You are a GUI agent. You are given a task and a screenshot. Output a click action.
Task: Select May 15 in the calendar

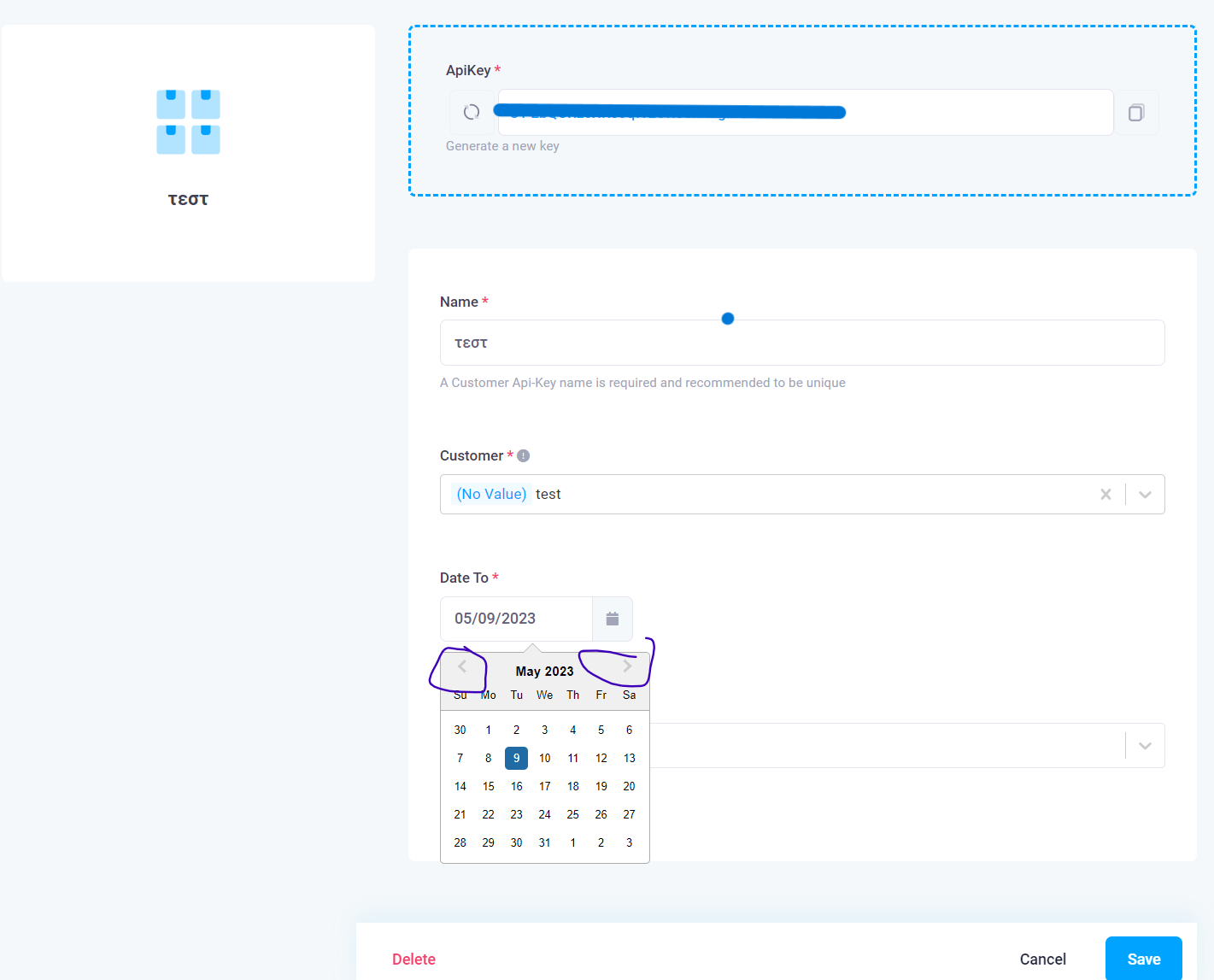[x=488, y=786]
